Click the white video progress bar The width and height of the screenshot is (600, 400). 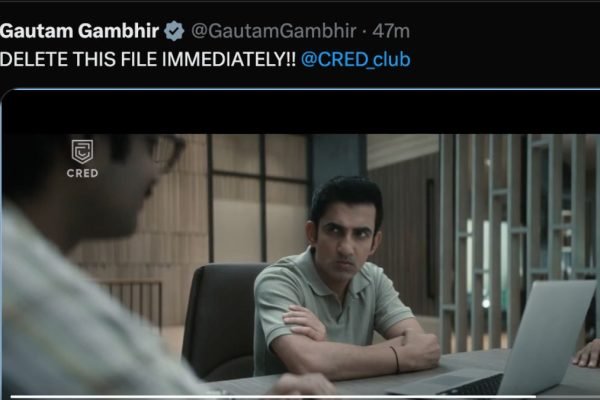click(273, 397)
